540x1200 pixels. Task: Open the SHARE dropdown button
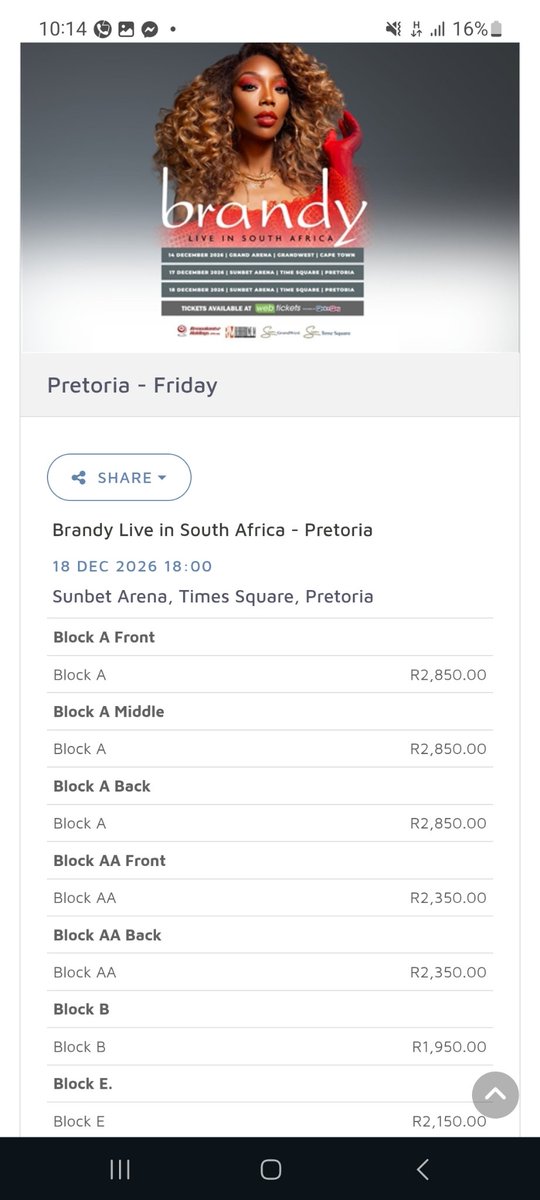click(119, 477)
